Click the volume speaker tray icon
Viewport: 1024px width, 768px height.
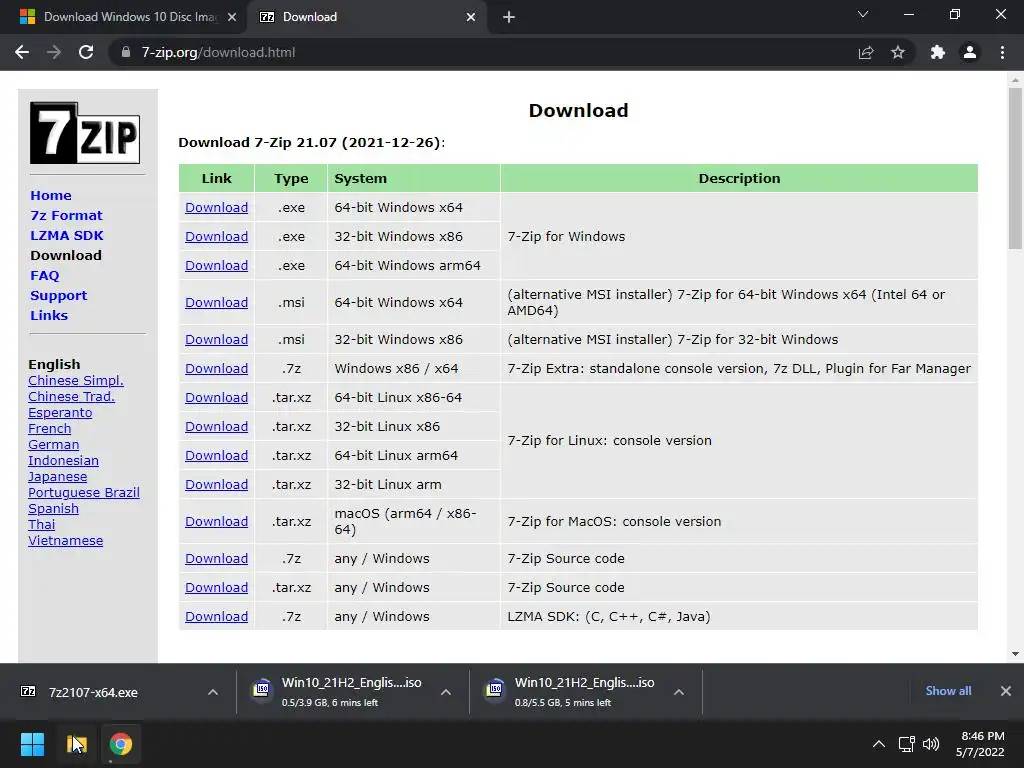coord(931,744)
